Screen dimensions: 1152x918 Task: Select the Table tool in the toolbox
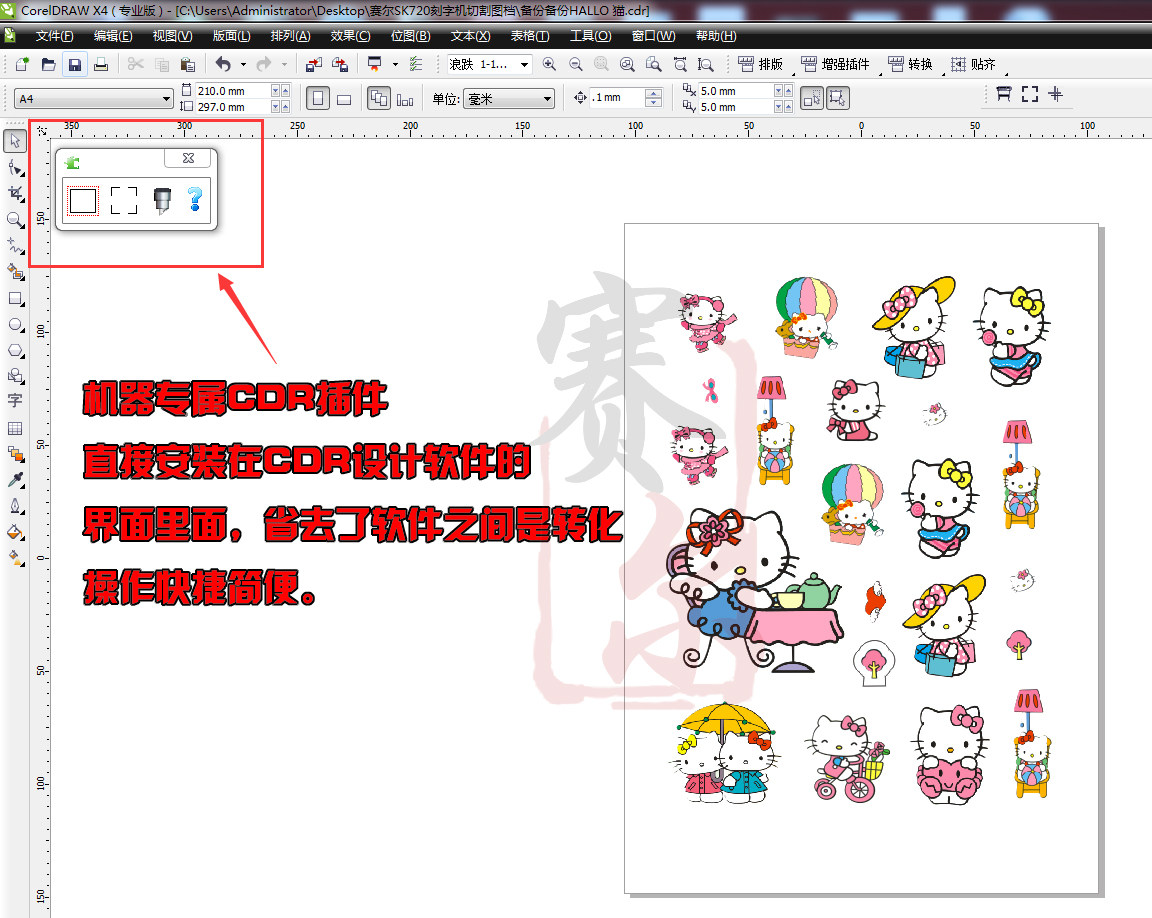point(15,428)
